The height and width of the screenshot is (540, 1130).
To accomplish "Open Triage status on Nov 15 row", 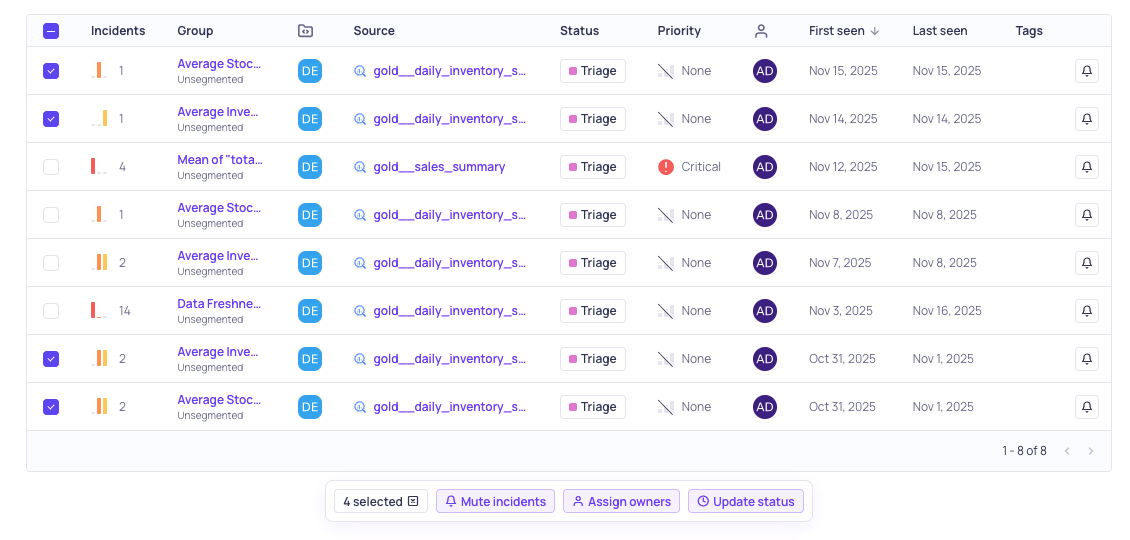I will (x=592, y=71).
